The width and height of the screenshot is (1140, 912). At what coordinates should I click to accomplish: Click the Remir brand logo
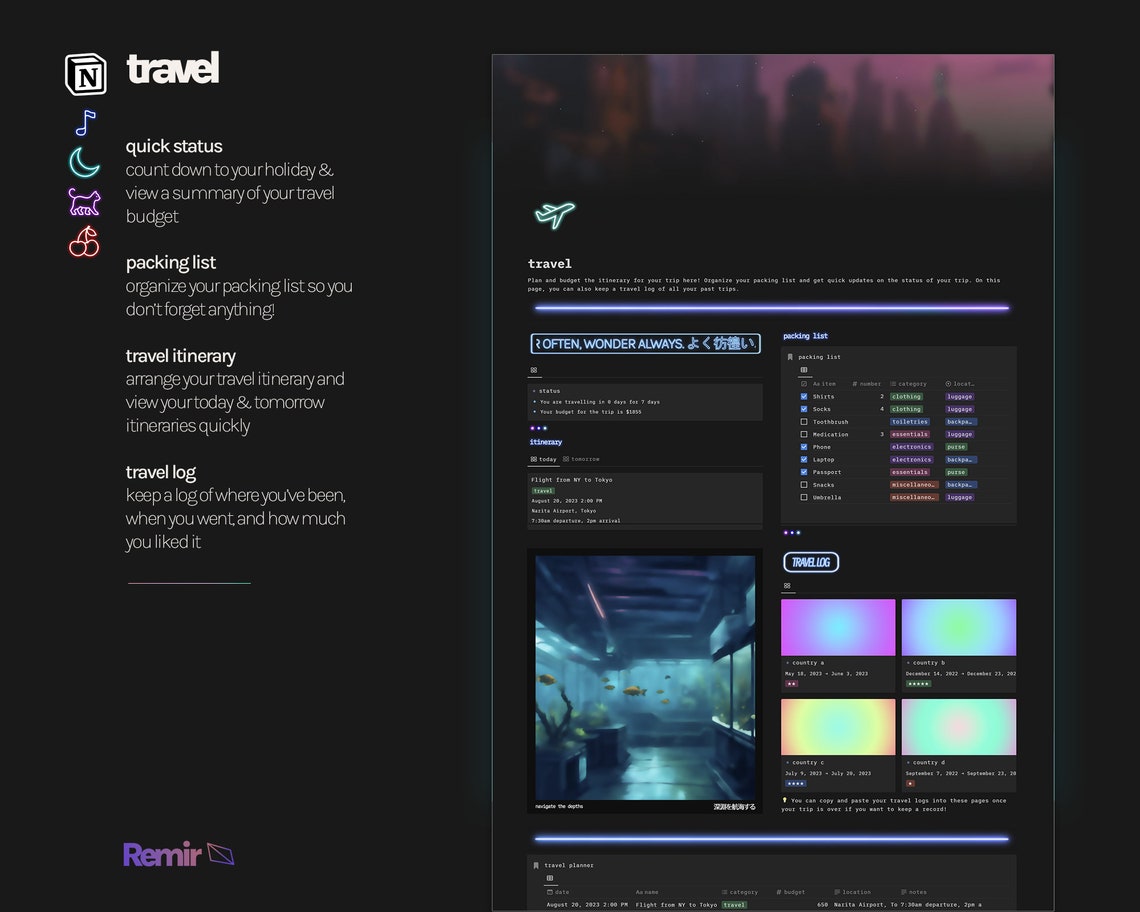[x=179, y=854]
